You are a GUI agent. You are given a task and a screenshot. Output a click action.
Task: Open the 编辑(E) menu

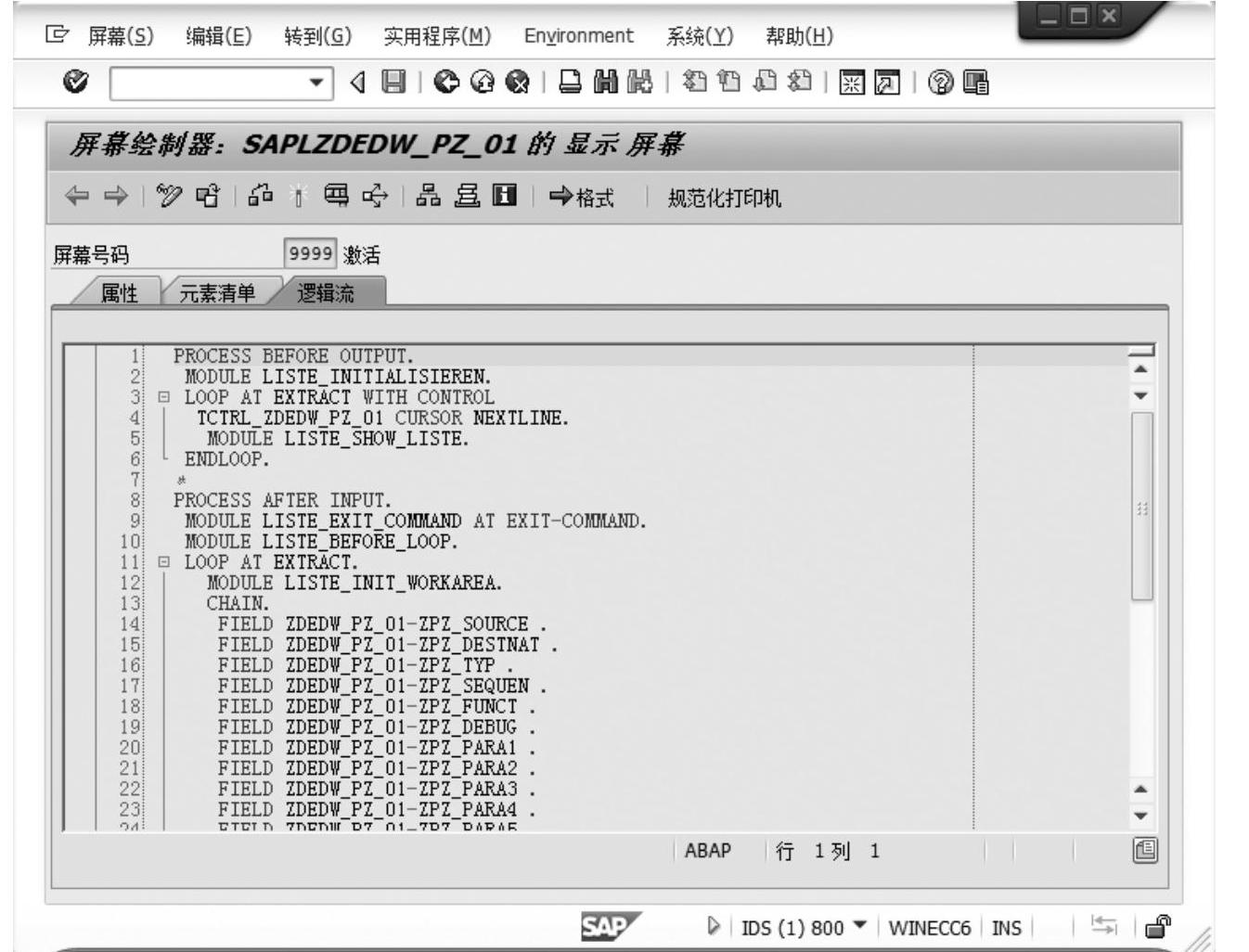pyautogui.click(x=219, y=36)
